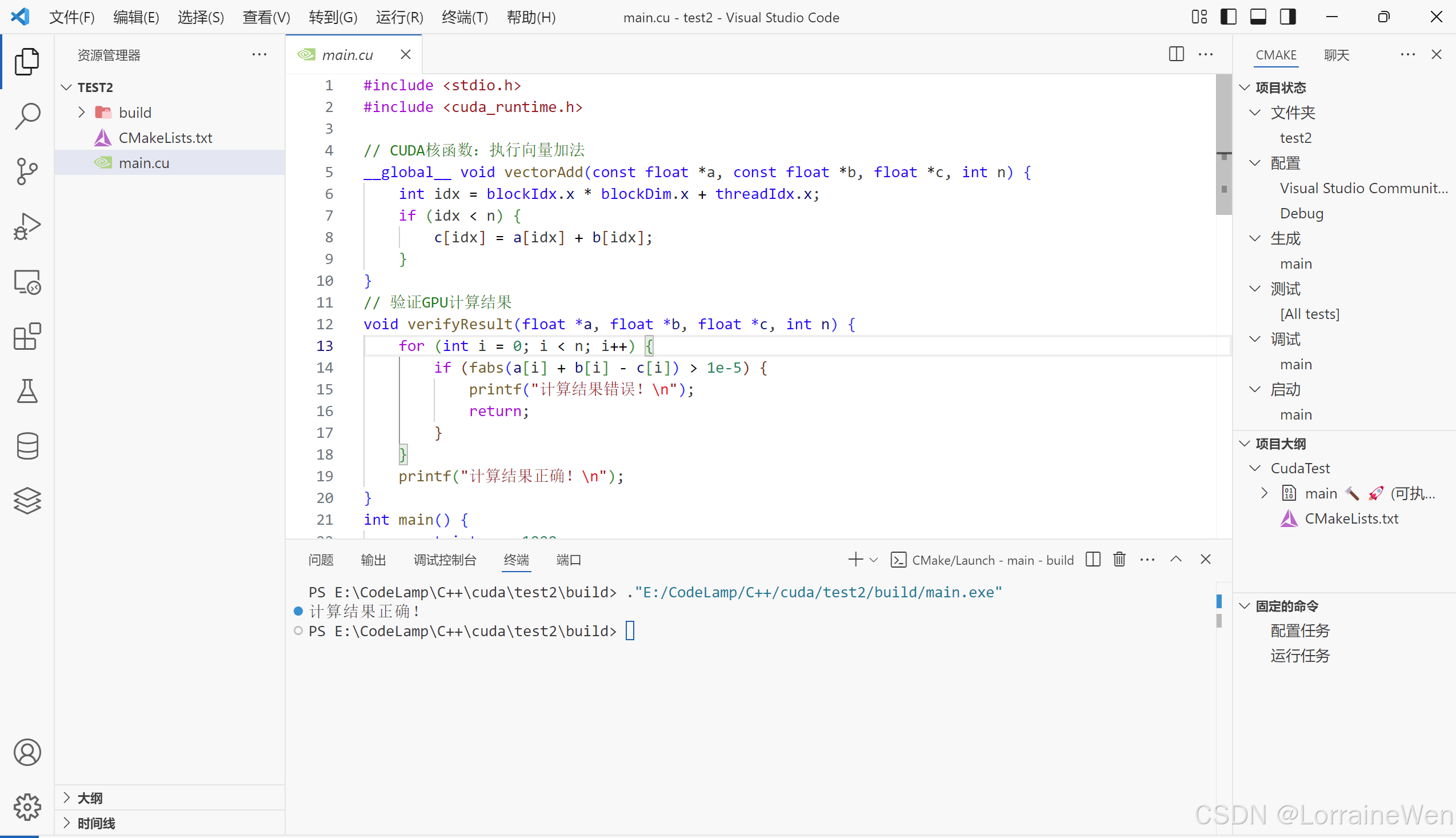1456x838 pixels.
Task: Toggle primary side bar visibility
Action: (x=1228, y=17)
